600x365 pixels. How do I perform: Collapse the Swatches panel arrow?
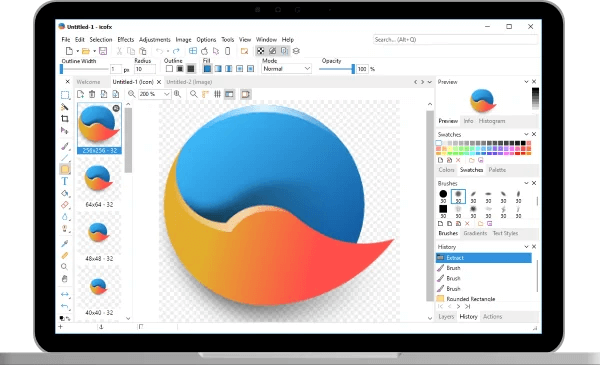pyautogui.click(x=526, y=134)
